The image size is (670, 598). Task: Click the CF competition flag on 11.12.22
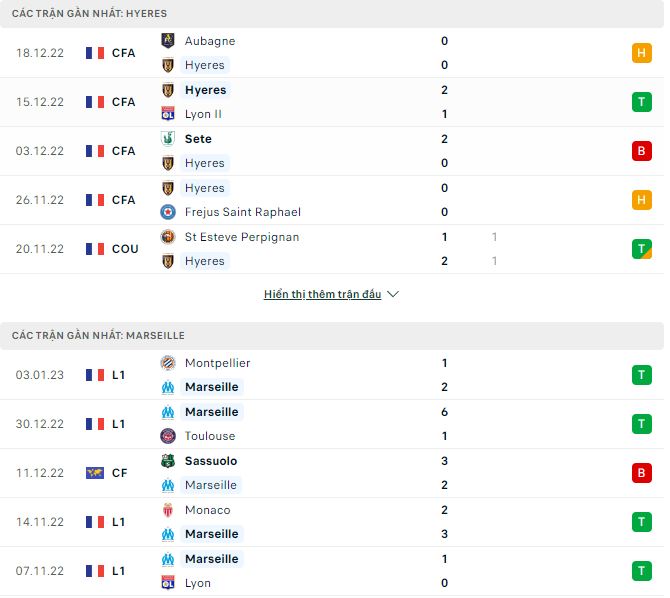click(x=95, y=473)
